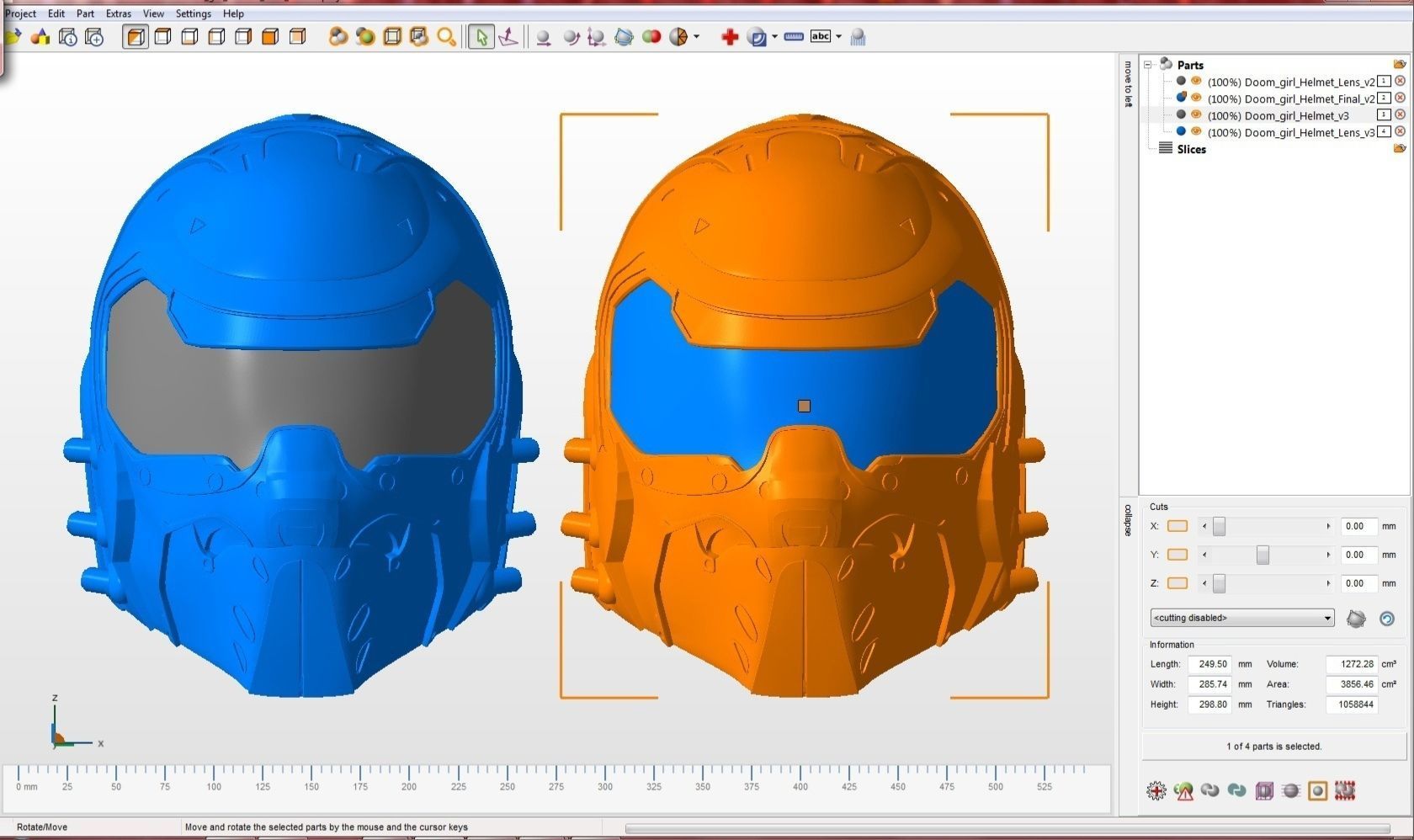
Task: Open the cutting disabled dropdown
Action: [1242, 618]
